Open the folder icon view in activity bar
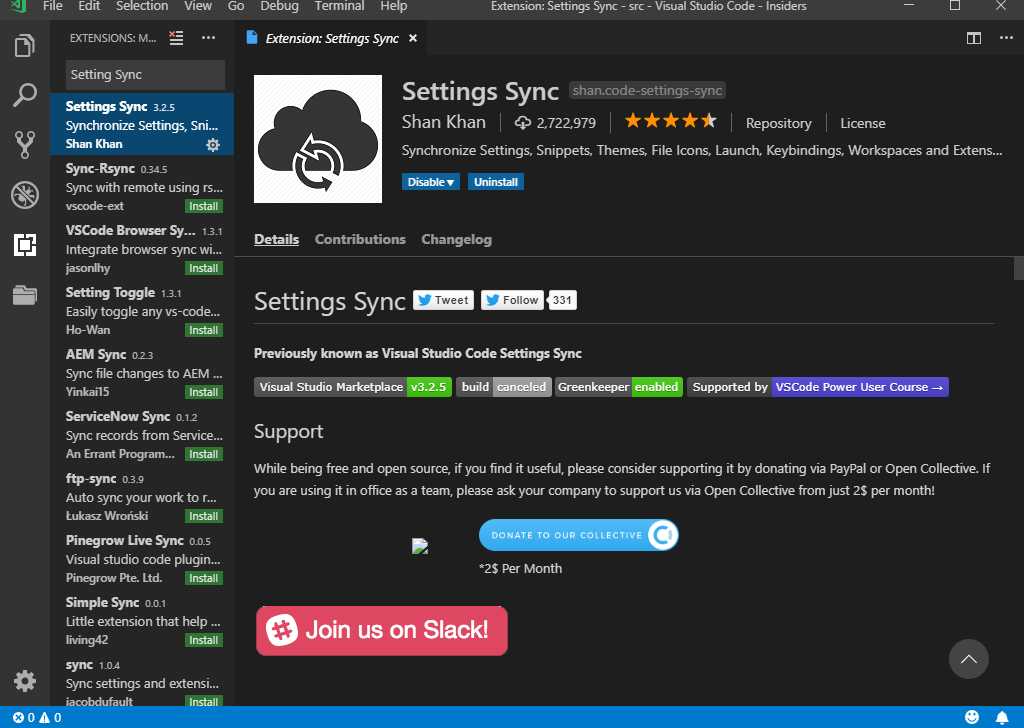 click(x=25, y=295)
